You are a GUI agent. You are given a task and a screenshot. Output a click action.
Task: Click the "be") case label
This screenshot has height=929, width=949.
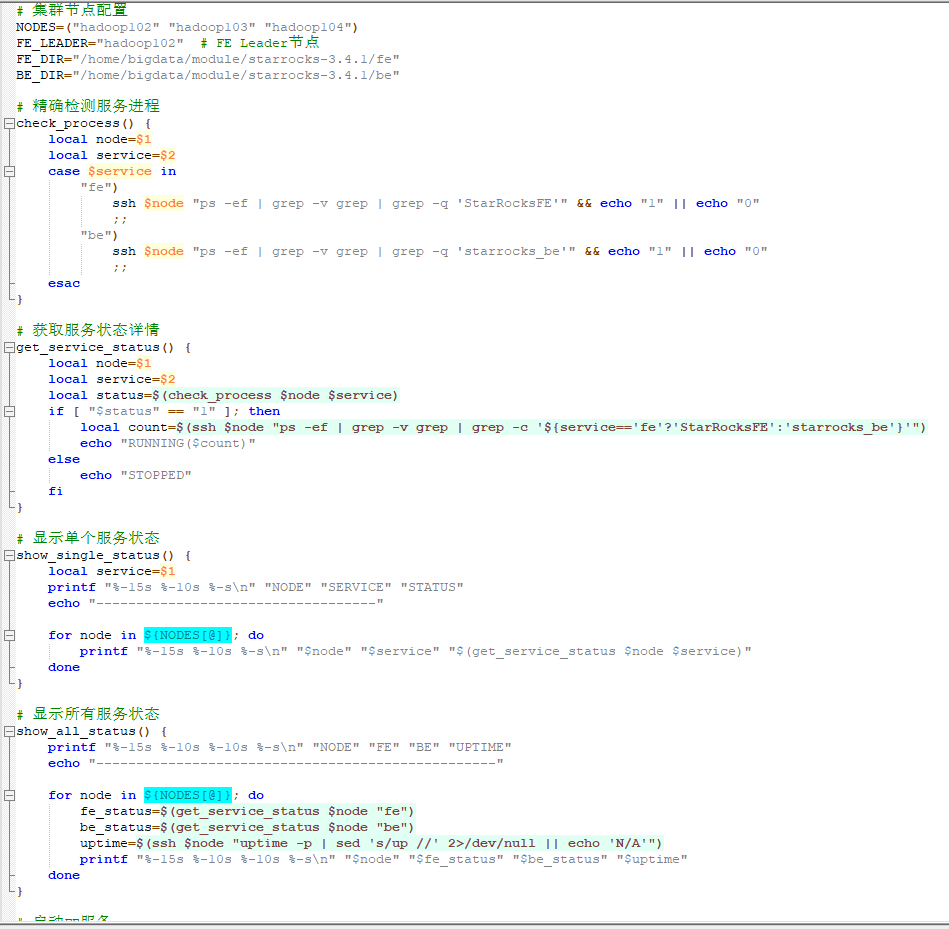(x=99, y=235)
